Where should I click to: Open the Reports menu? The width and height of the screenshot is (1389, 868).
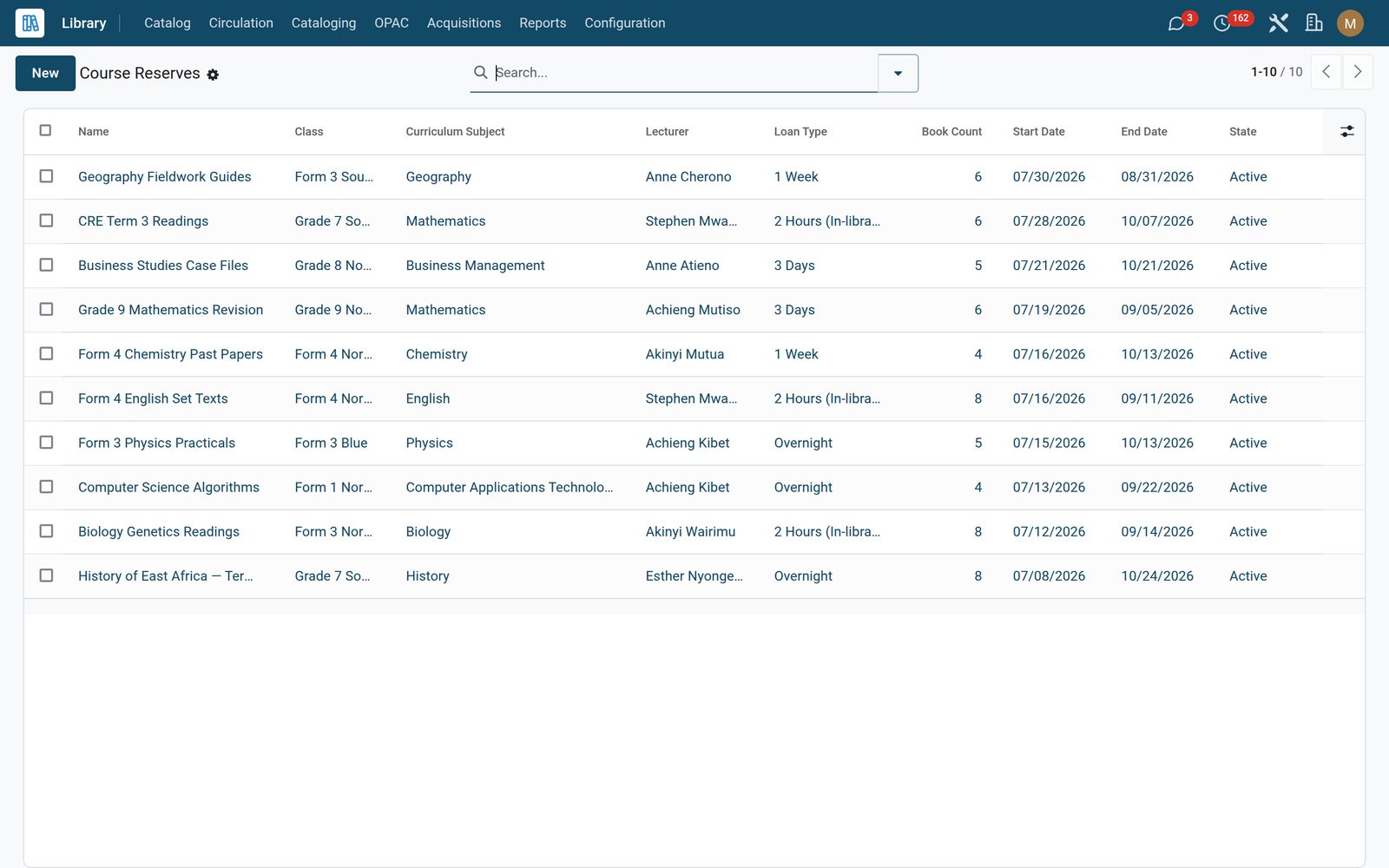pyautogui.click(x=543, y=23)
